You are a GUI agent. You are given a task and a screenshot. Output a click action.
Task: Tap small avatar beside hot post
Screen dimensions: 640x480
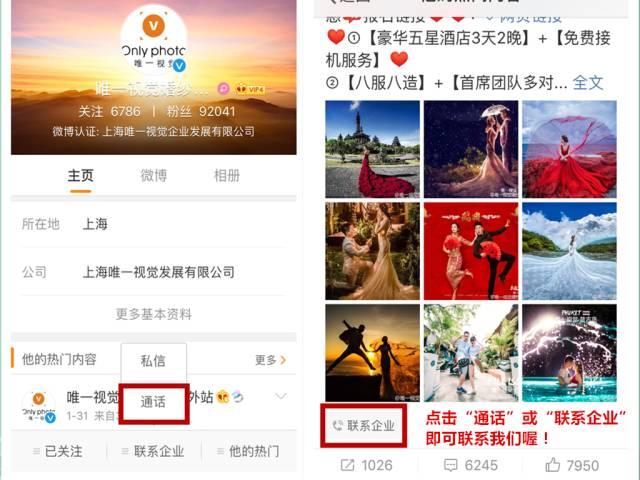pos(39,406)
